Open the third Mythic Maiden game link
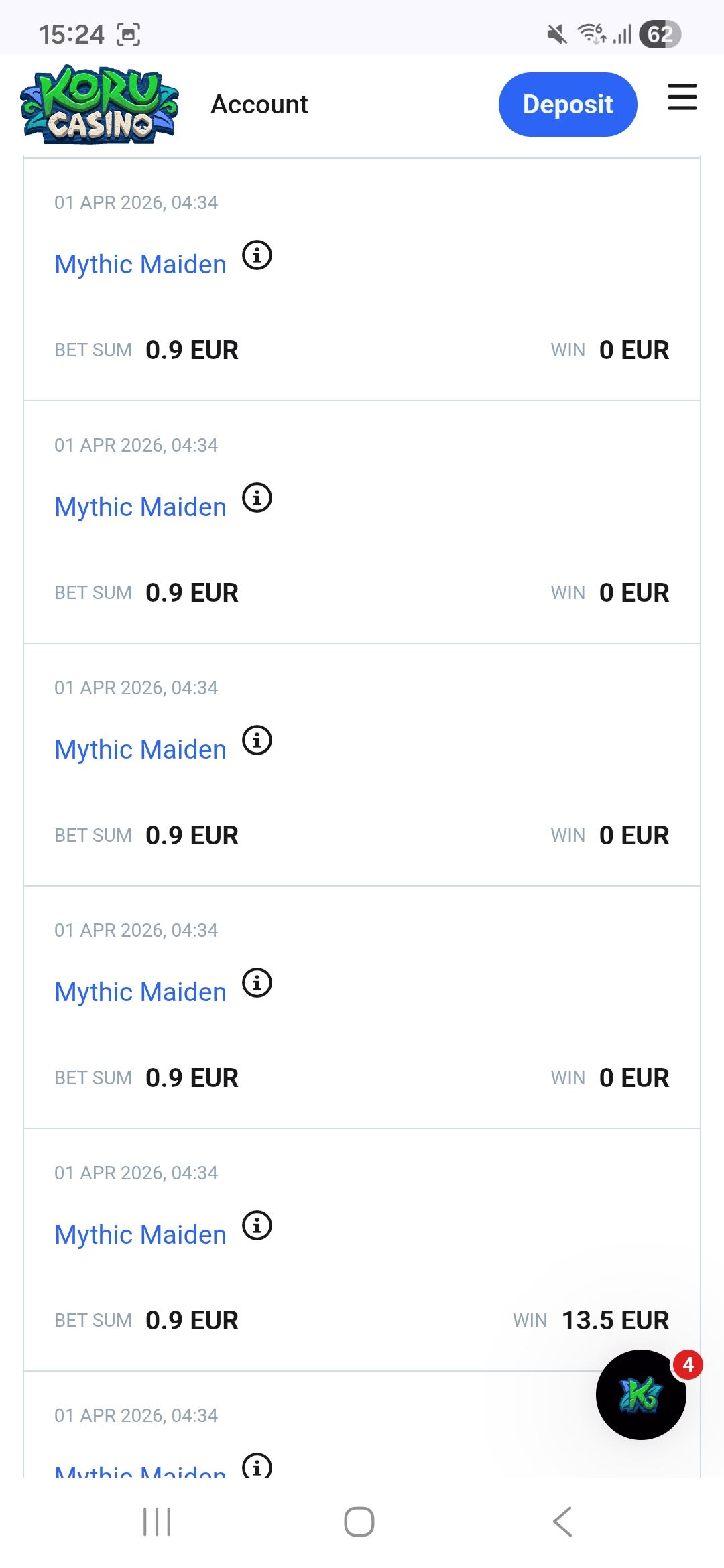The image size is (724, 1568). pos(140,750)
